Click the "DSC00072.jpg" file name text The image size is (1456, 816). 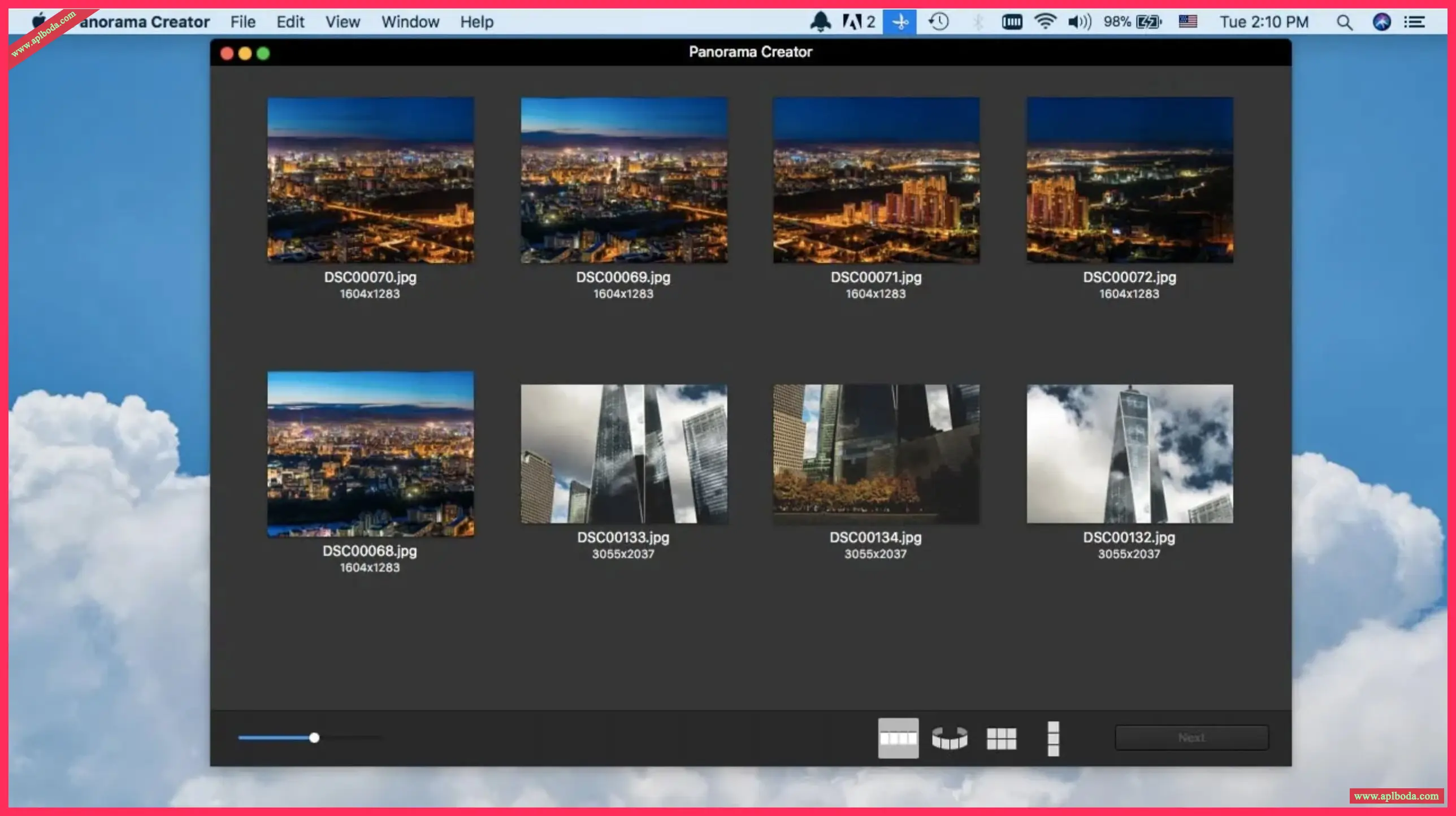(1129, 277)
